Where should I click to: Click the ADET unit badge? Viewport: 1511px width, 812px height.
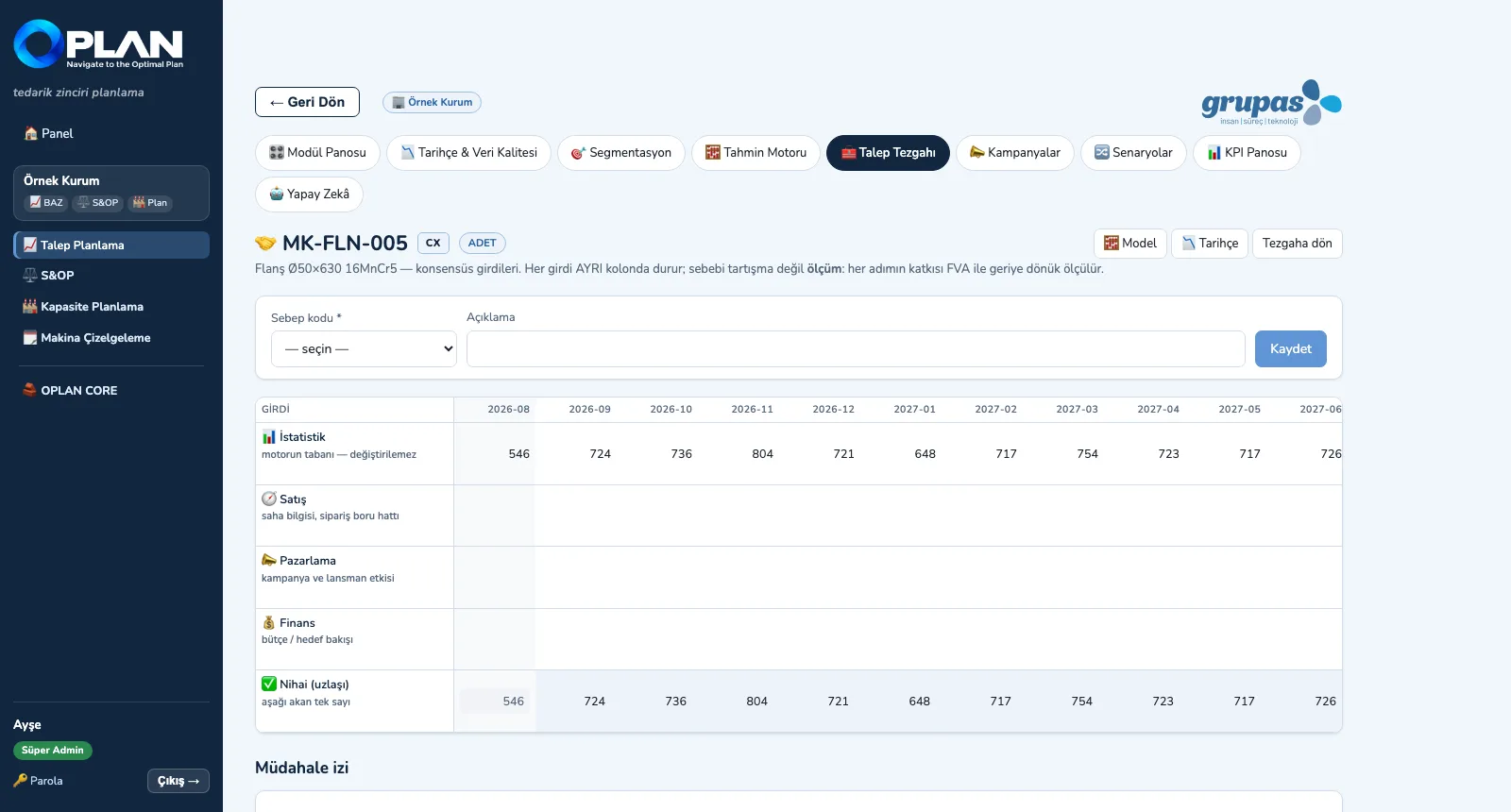pos(483,244)
